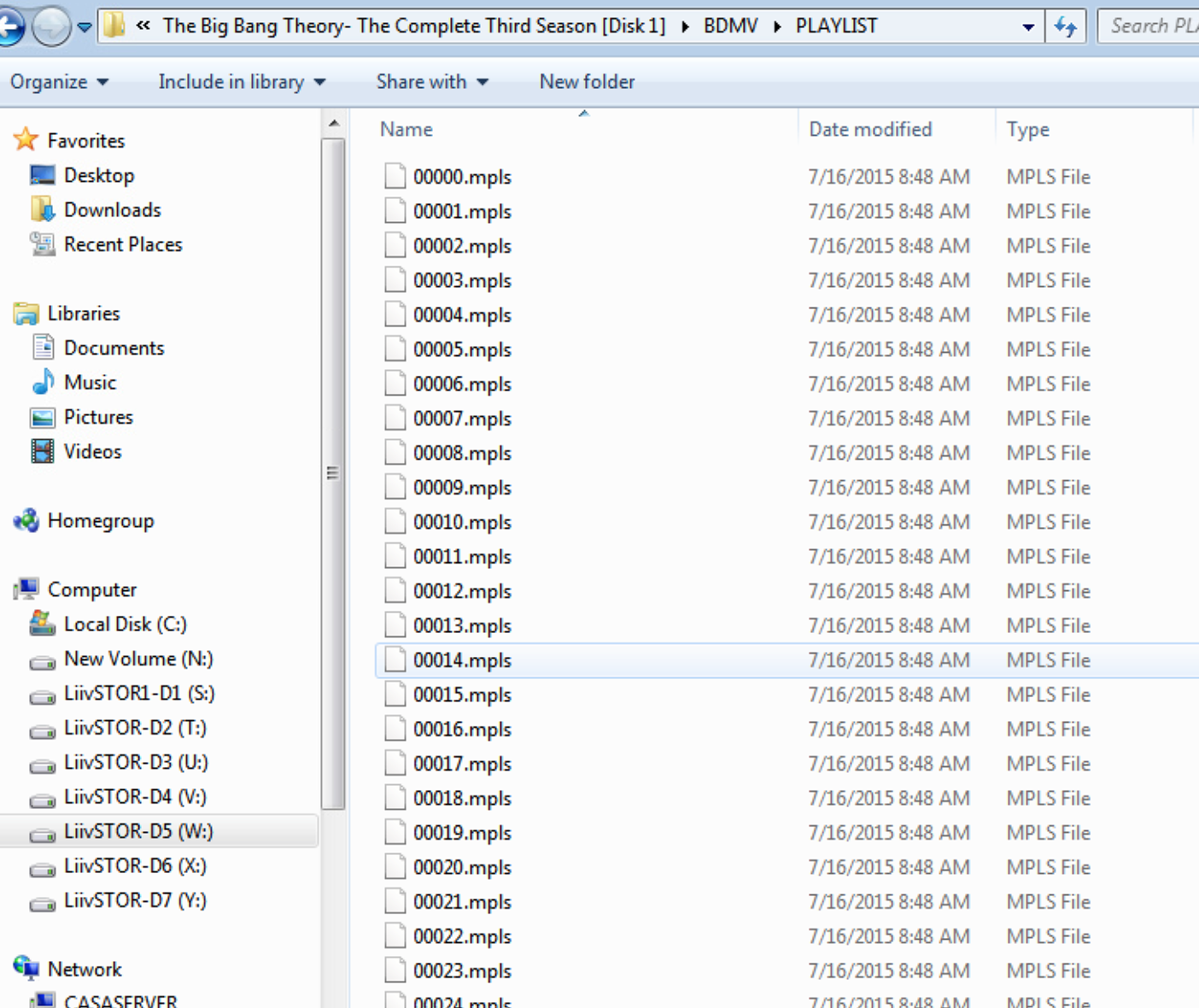The image size is (1199, 1008).
Task: Select file name 00022.mpls
Action: coord(462,936)
